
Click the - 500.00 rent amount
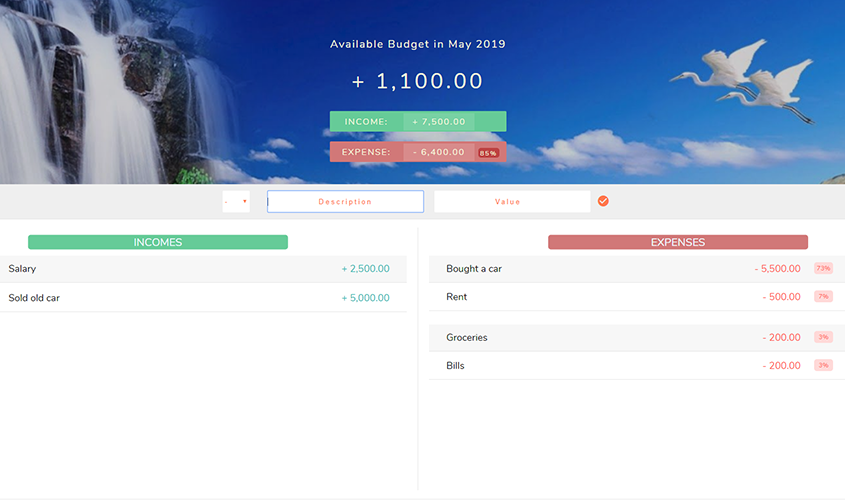781,297
